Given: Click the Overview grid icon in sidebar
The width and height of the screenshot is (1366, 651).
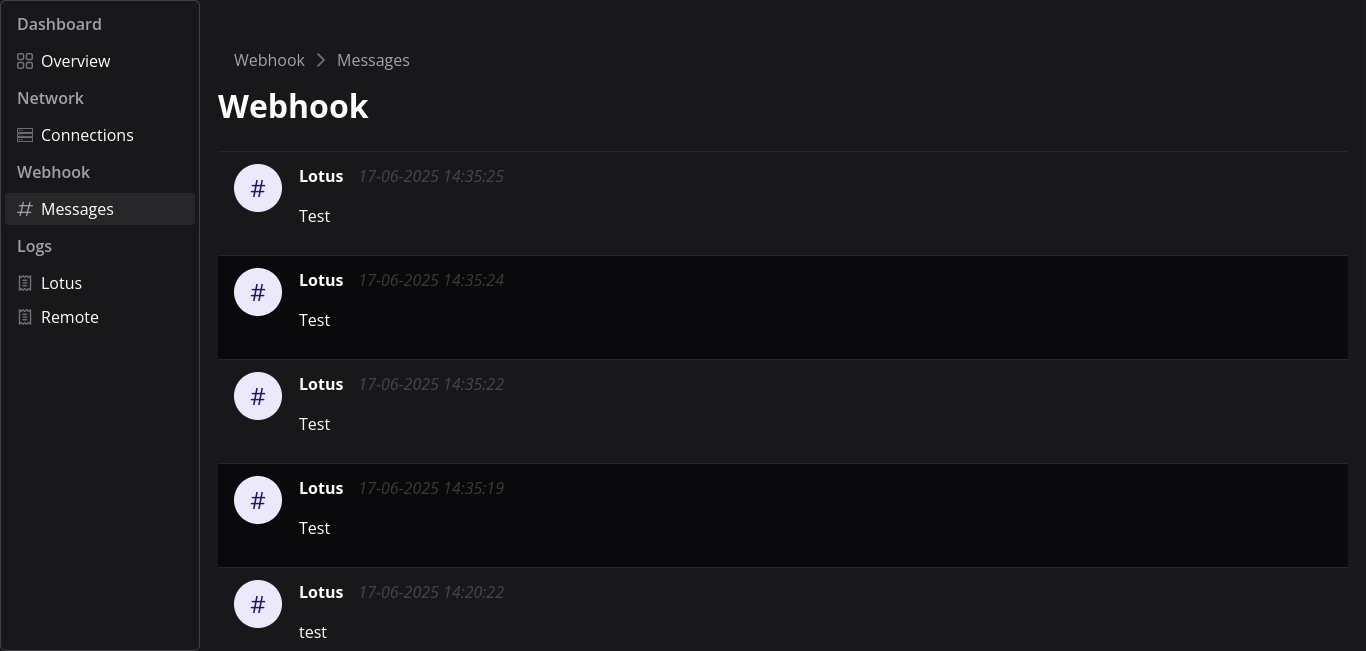Looking at the screenshot, I should pyautogui.click(x=25, y=61).
